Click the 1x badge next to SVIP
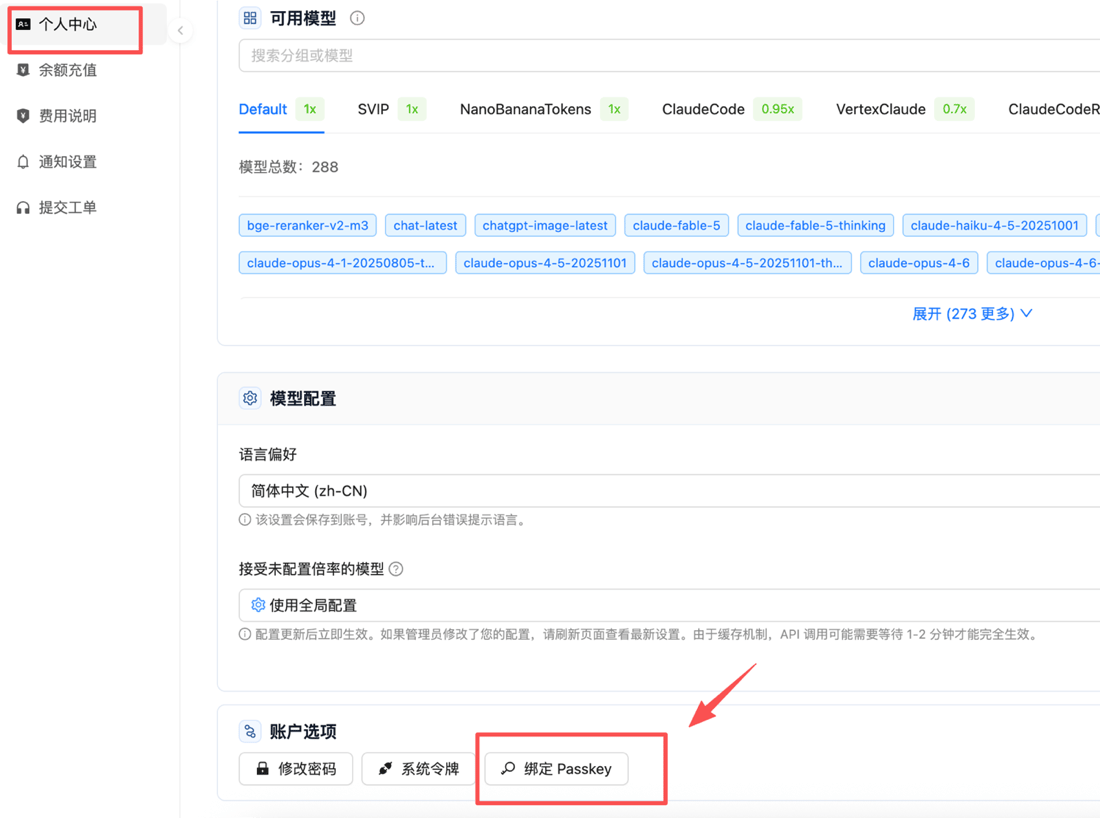Viewport: 1100px width, 818px height. pos(412,109)
